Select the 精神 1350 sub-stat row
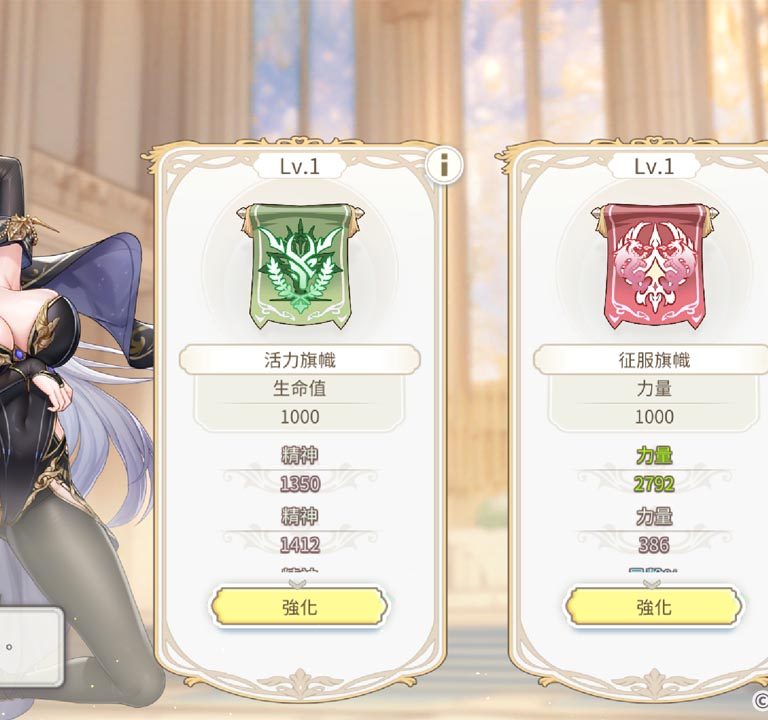This screenshot has width=768, height=720. [x=300, y=469]
